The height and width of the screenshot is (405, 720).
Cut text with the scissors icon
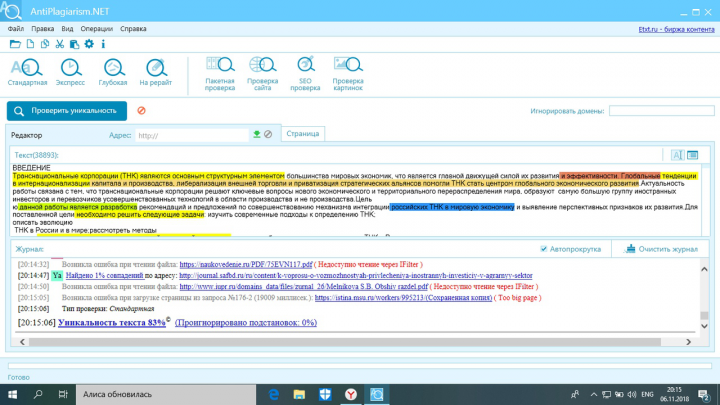[60, 44]
